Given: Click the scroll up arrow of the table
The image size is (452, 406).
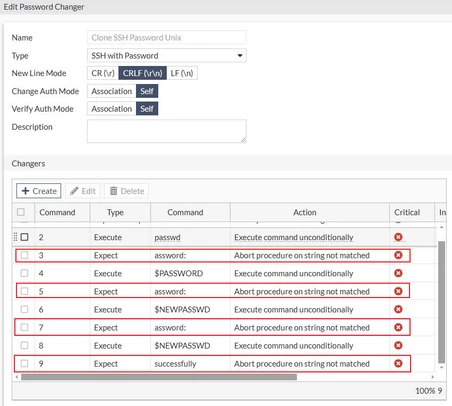Looking at the screenshot, I should click(441, 227).
